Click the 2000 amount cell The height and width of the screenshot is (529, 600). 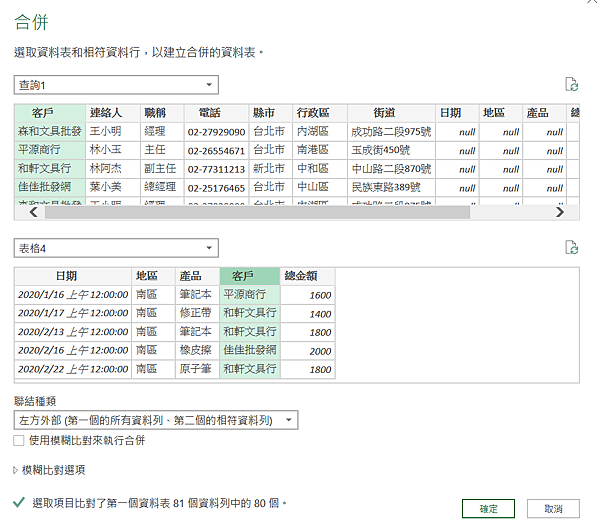coord(308,350)
